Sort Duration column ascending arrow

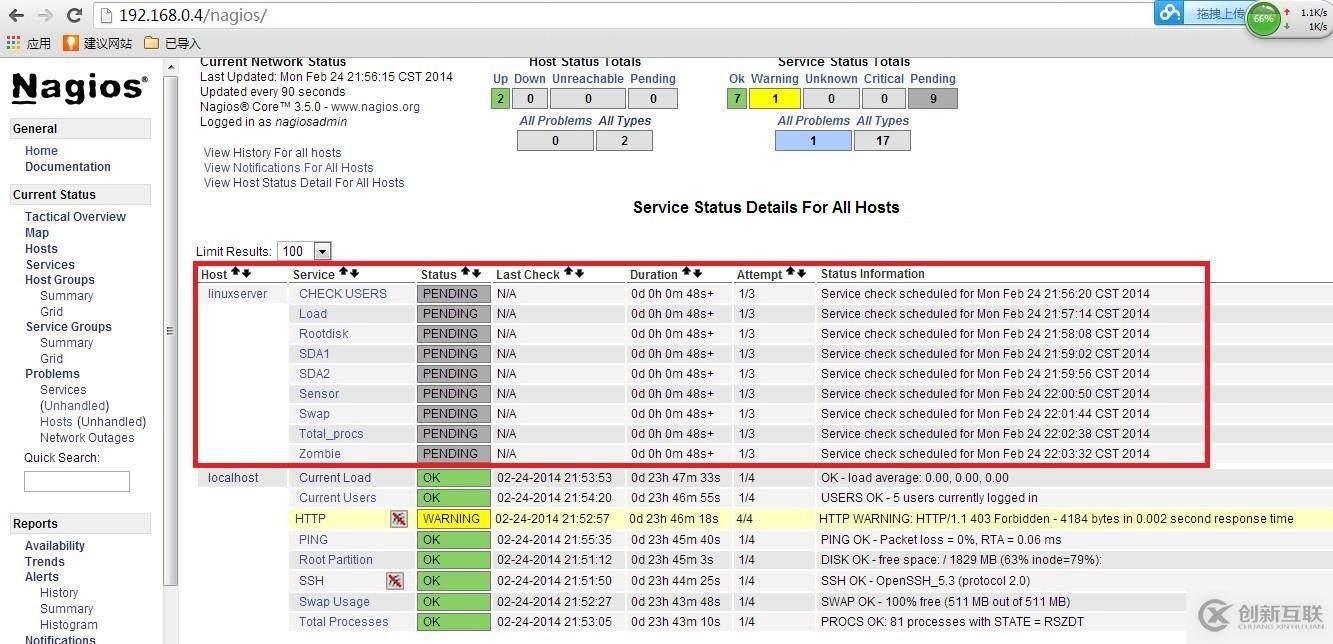point(686,273)
